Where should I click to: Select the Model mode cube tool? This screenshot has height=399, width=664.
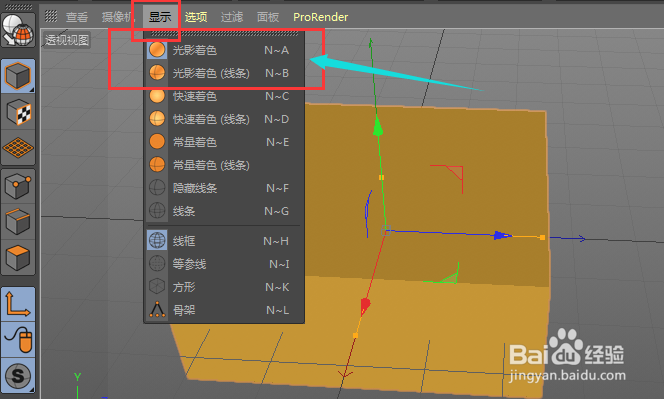pyautogui.click(x=18, y=76)
